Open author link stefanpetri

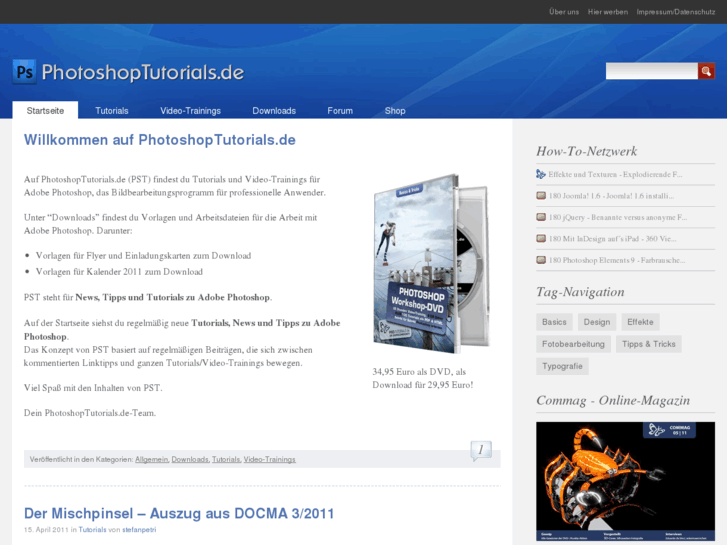click(139, 530)
